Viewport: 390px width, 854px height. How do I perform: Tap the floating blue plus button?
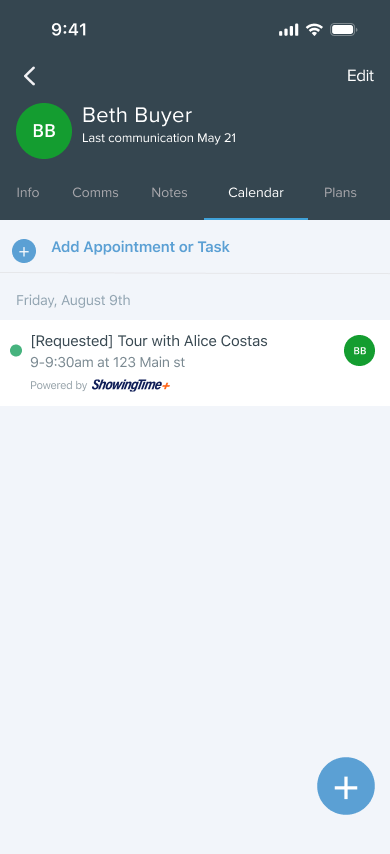346,786
